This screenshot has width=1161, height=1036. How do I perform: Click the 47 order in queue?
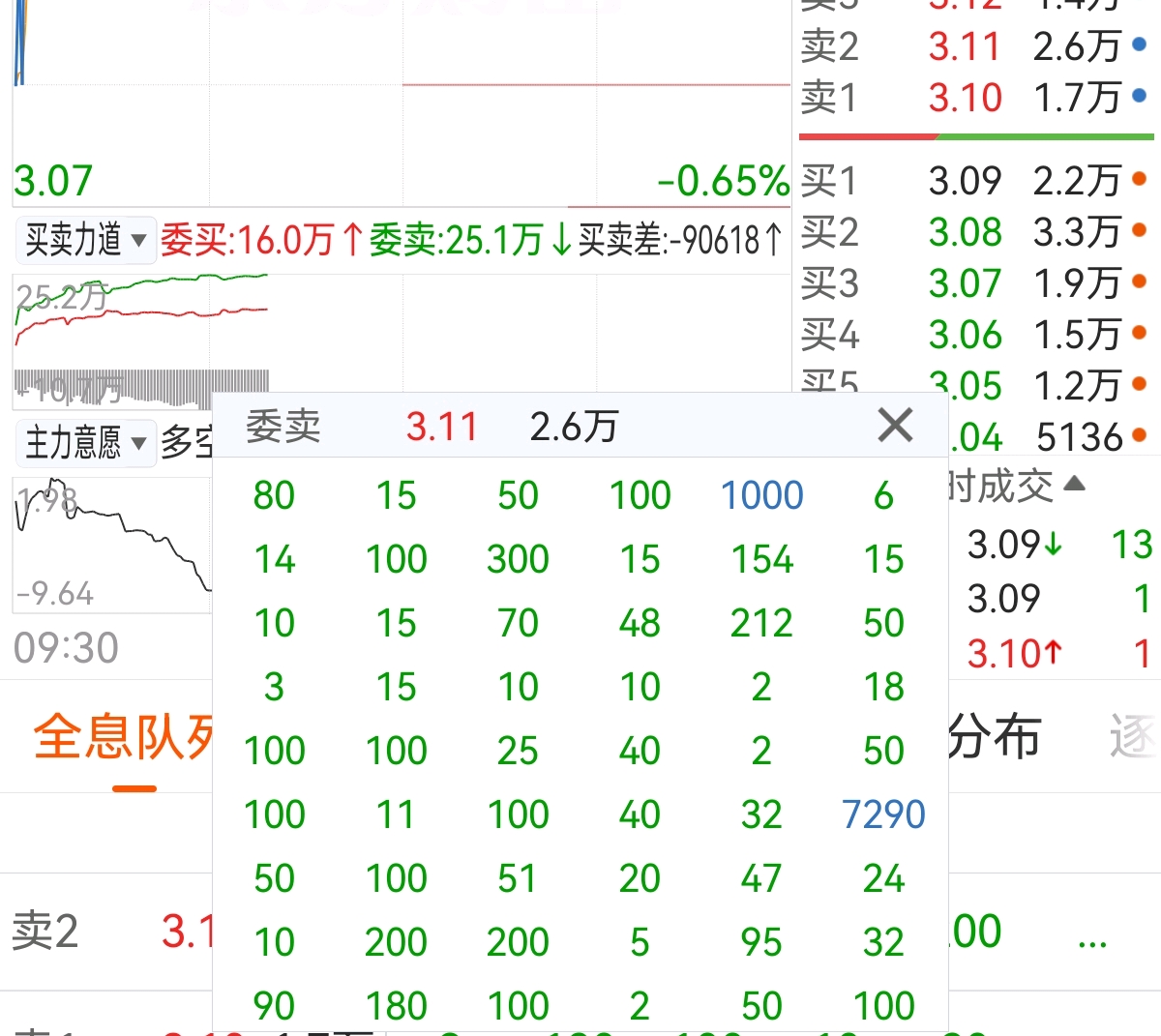pos(761,878)
